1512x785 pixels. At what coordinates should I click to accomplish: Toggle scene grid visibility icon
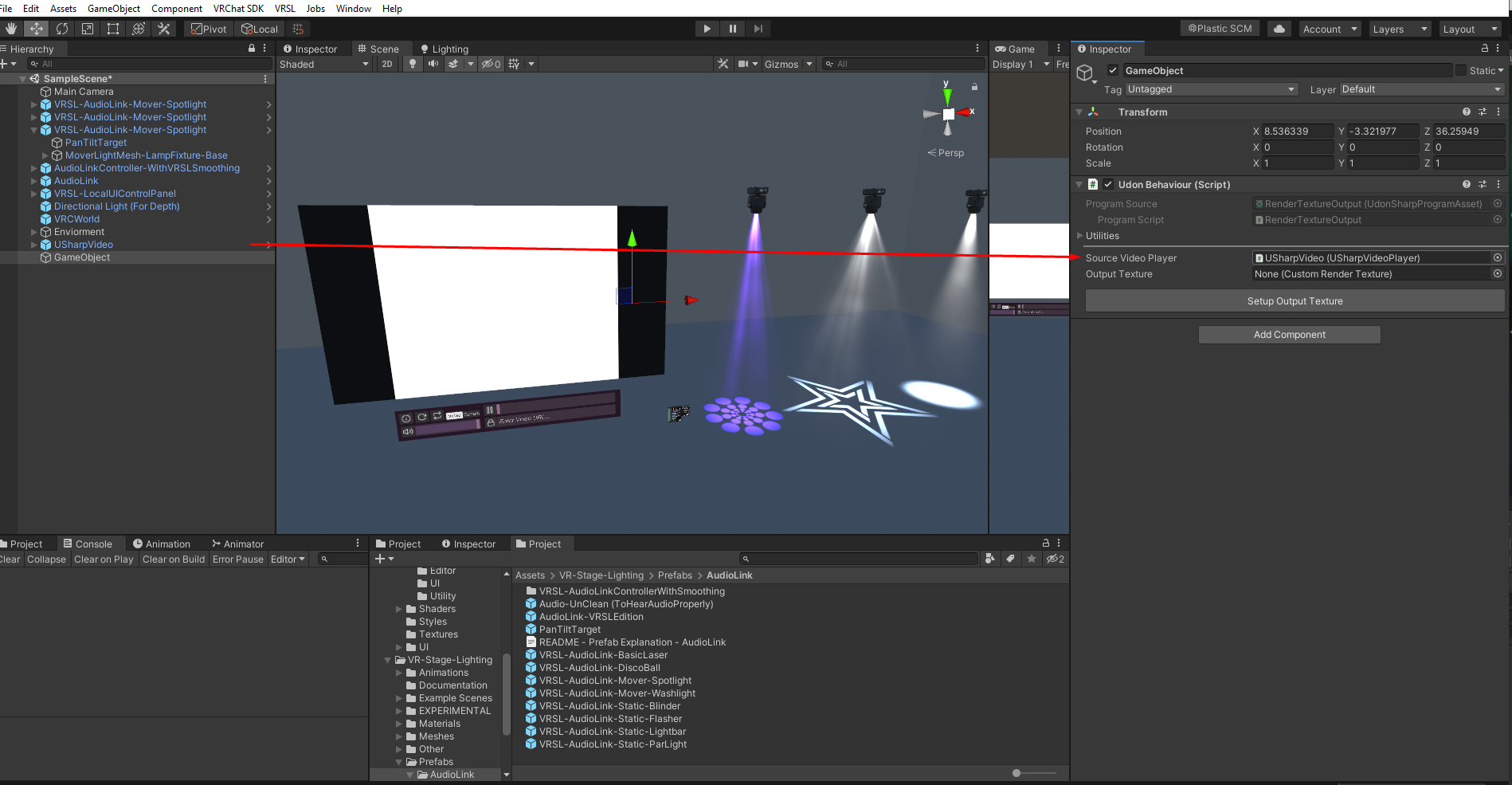tap(514, 64)
